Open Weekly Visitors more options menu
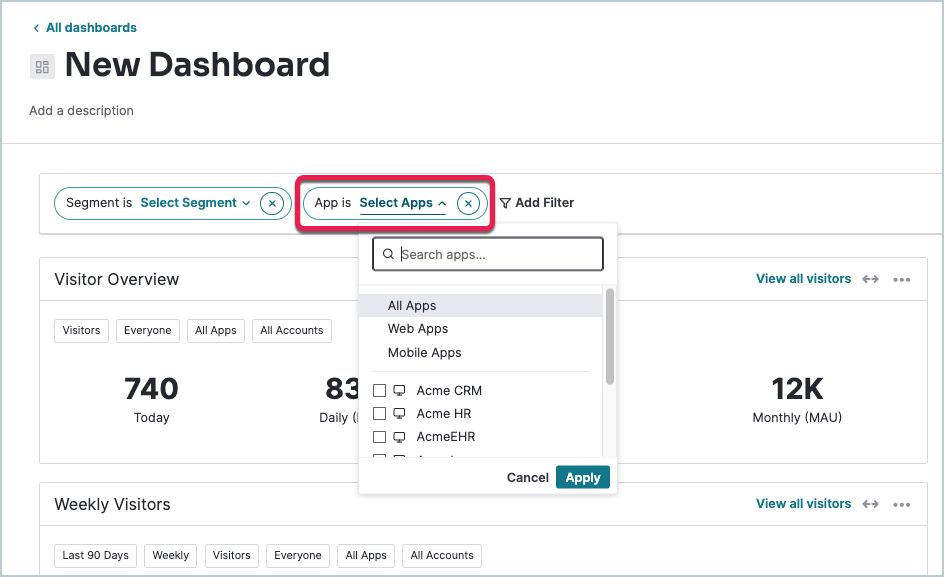Screen dimensions: 944x577 [x=902, y=505]
